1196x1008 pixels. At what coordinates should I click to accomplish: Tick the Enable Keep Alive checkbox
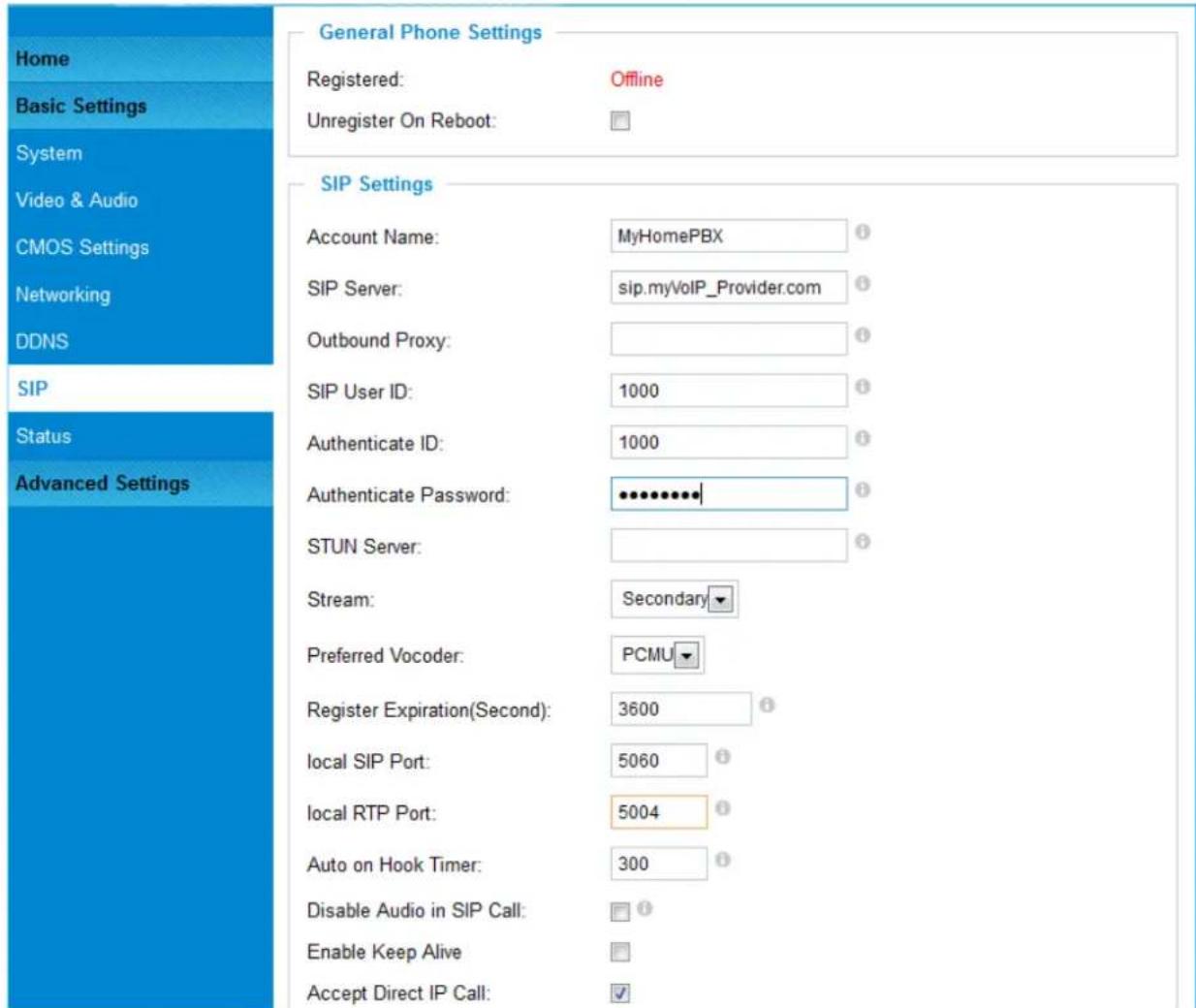click(620, 953)
